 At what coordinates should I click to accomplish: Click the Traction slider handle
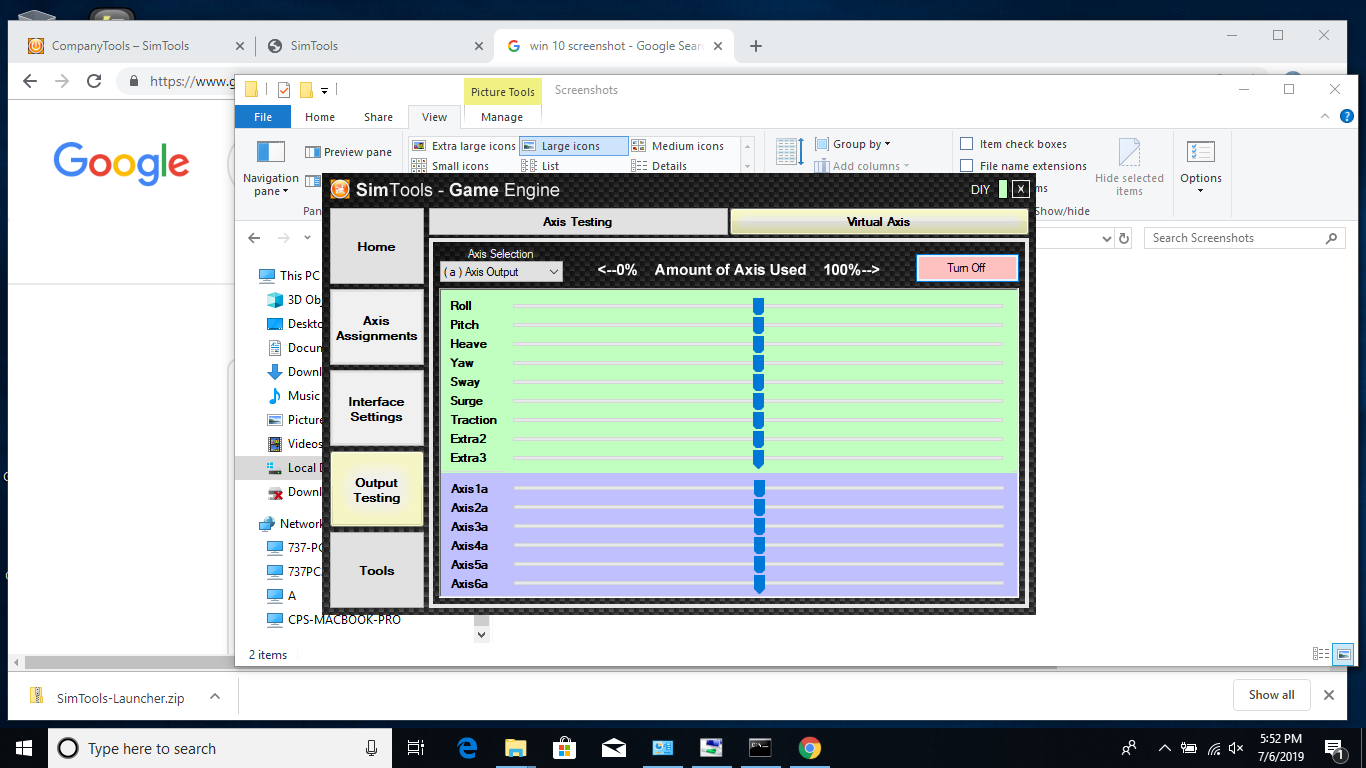[x=758, y=419]
